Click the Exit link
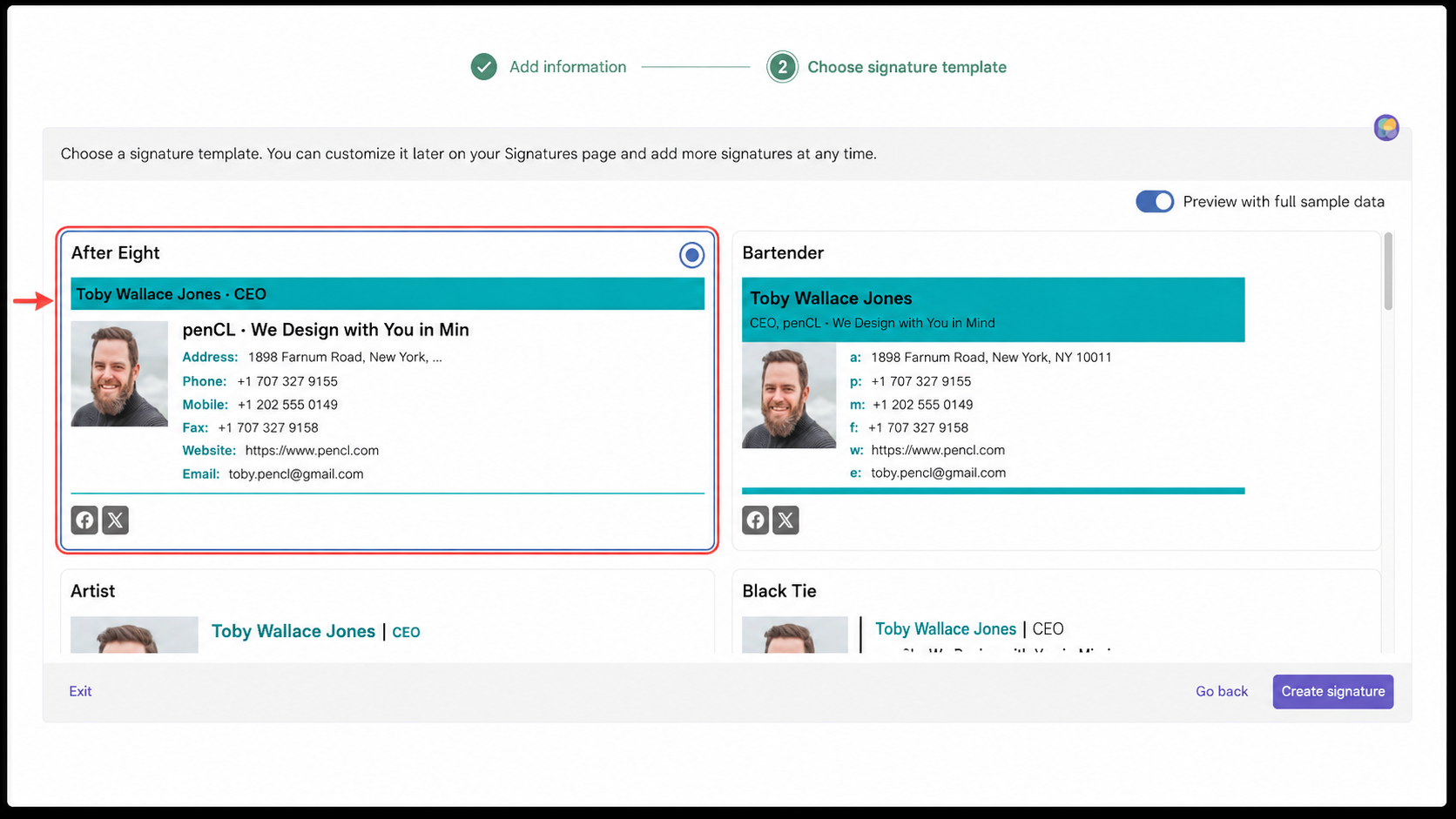Viewport: 1456px width, 819px height. pyautogui.click(x=80, y=692)
